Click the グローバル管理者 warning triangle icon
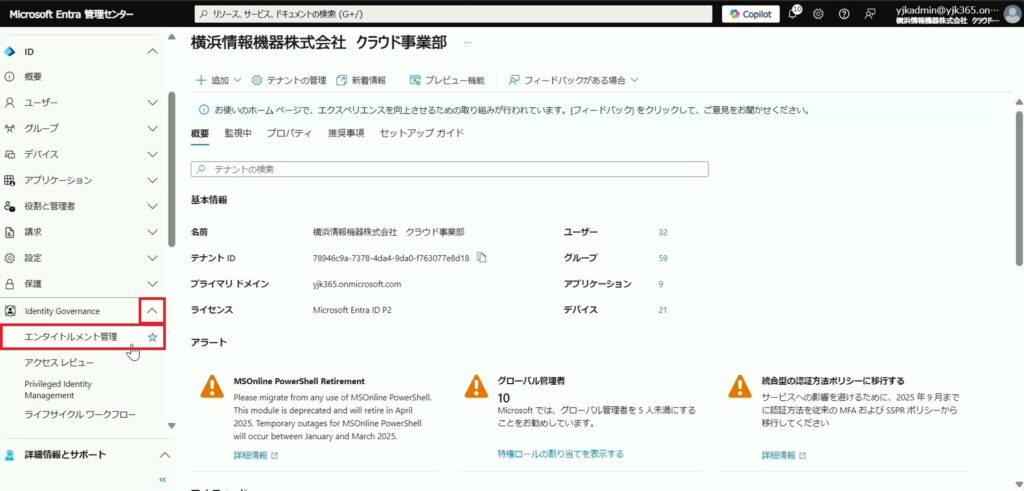The height and width of the screenshot is (491, 1024). [476, 387]
